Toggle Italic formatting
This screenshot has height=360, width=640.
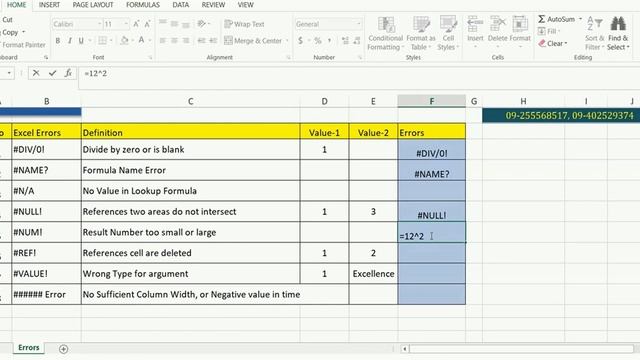tap(69, 40)
